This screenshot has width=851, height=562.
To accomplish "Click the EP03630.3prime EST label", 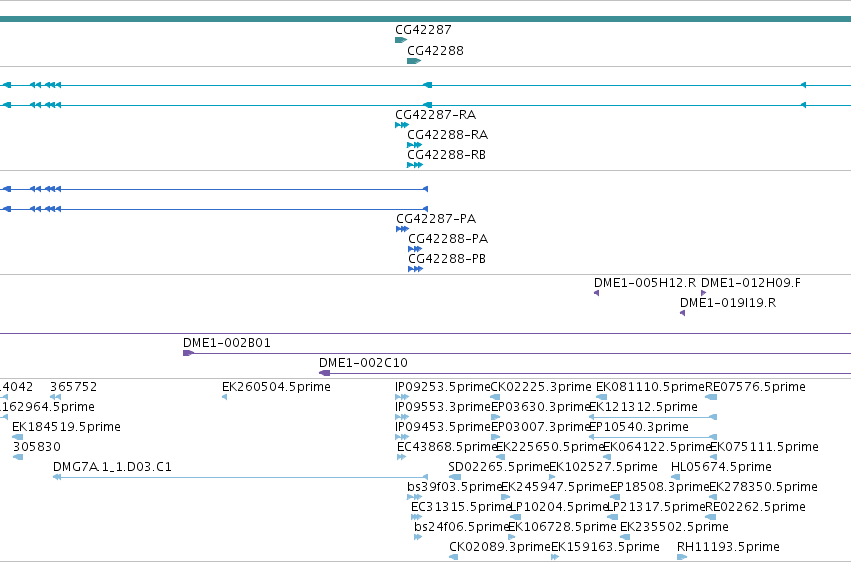I will click(x=541, y=407).
